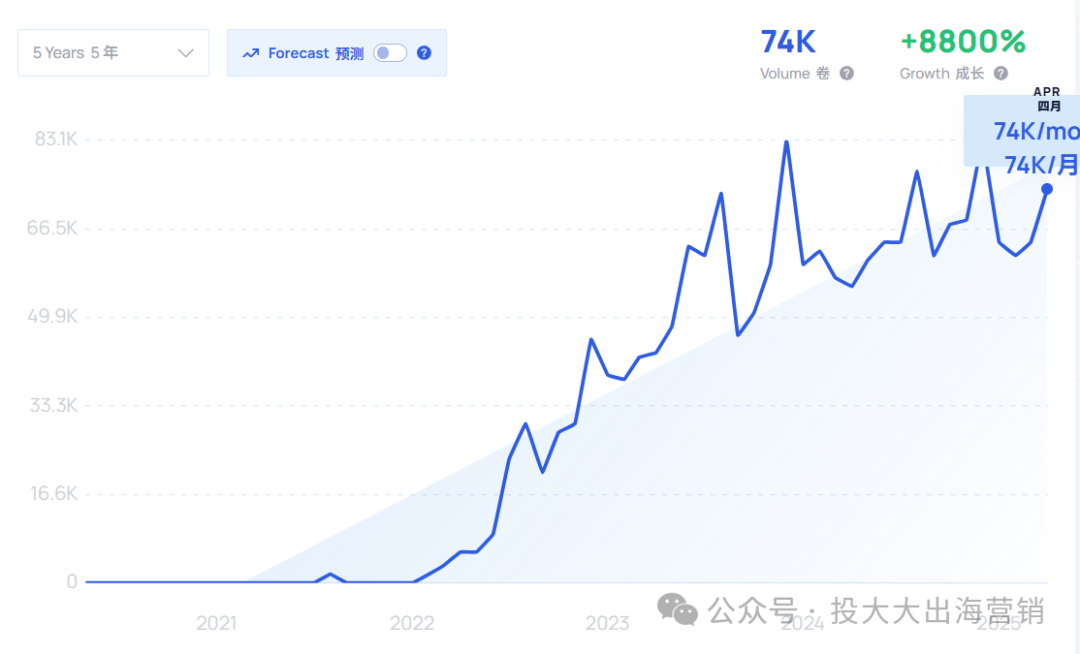Click the question mark beside Volume
Image resolution: width=1080 pixels, height=654 pixels.
(x=847, y=73)
